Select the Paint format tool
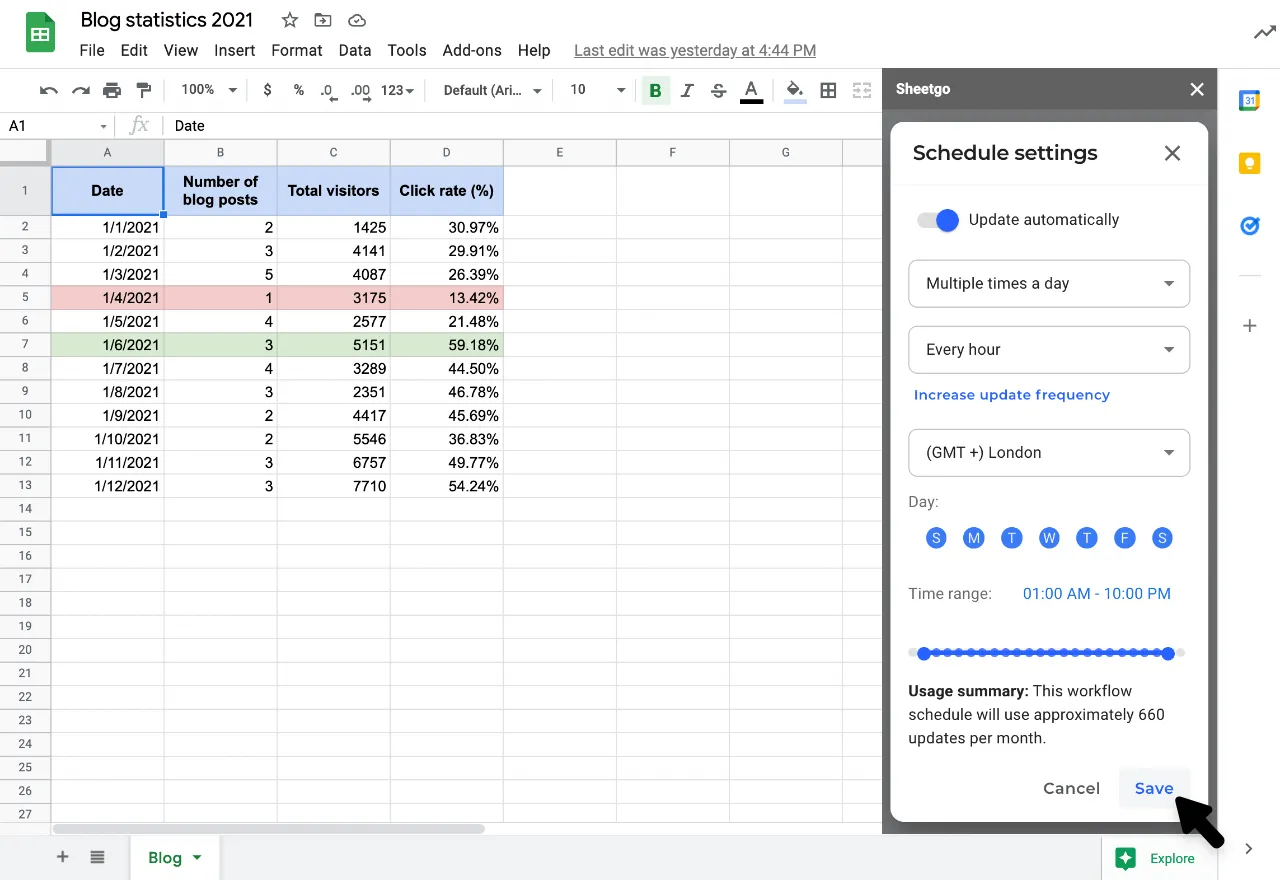Image resolution: width=1280 pixels, height=880 pixels. coord(144,90)
